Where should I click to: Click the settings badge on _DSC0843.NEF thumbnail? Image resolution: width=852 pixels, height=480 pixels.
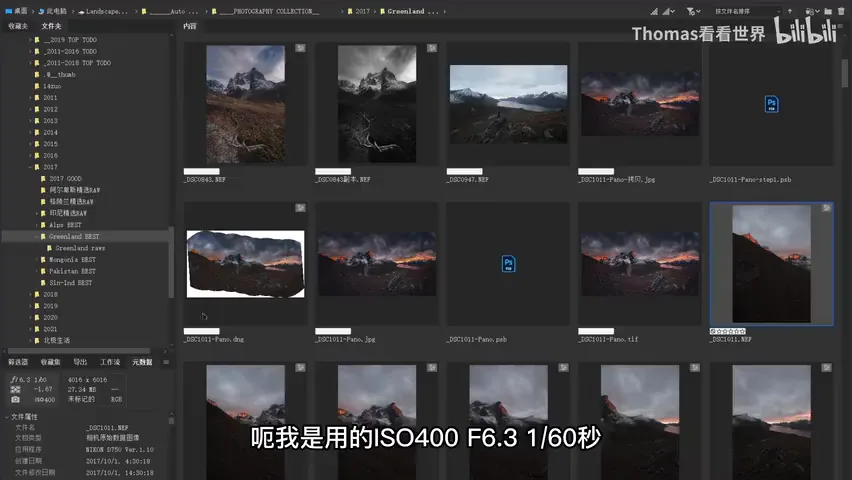300,48
